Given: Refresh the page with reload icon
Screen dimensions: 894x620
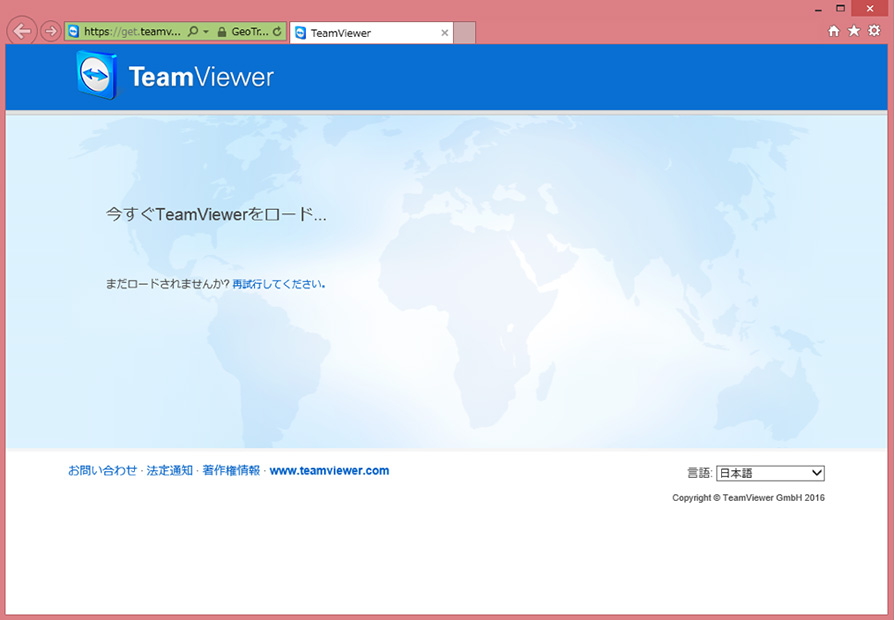Looking at the screenshot, I should point(277,31).
